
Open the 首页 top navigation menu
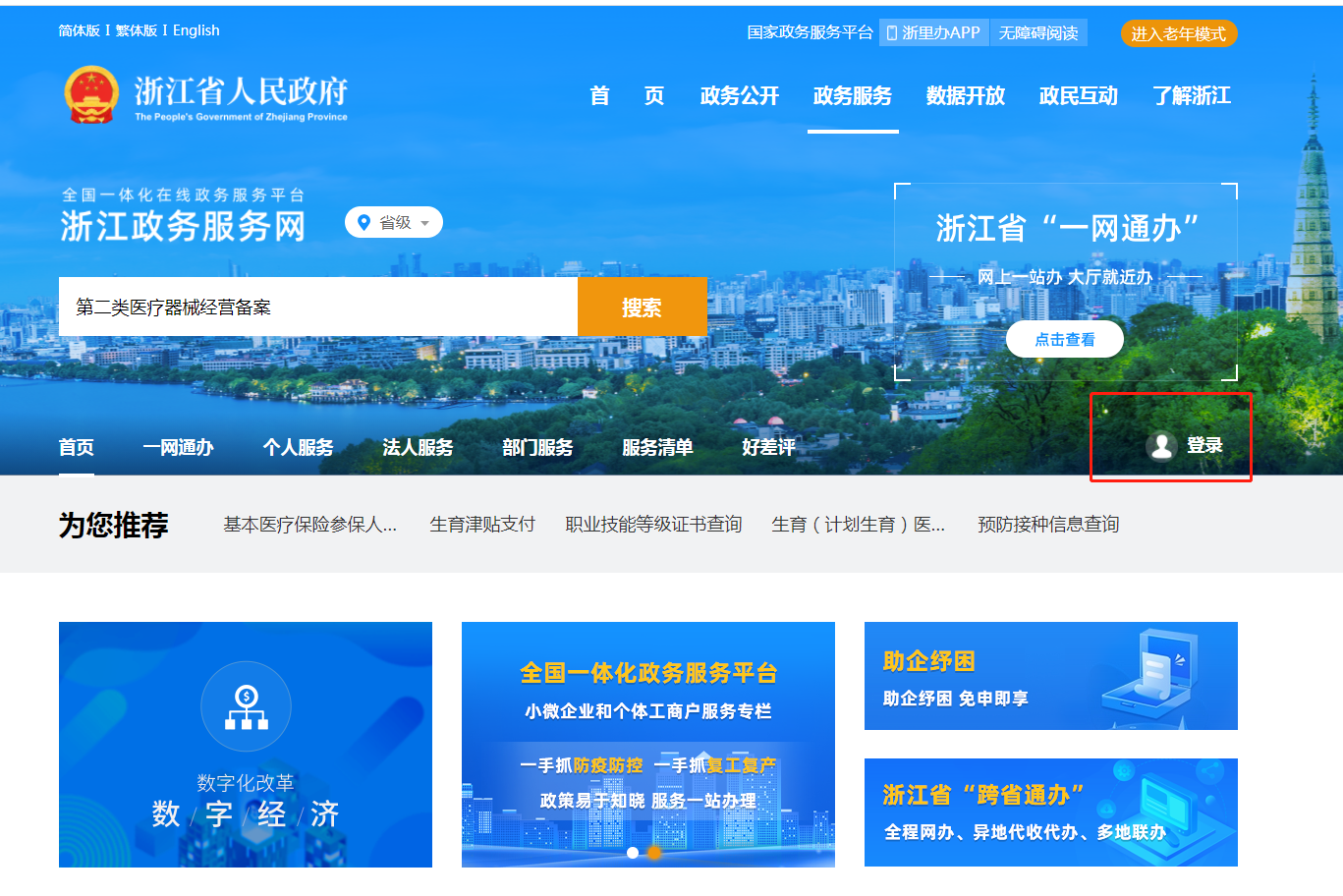tap(627, 96)
